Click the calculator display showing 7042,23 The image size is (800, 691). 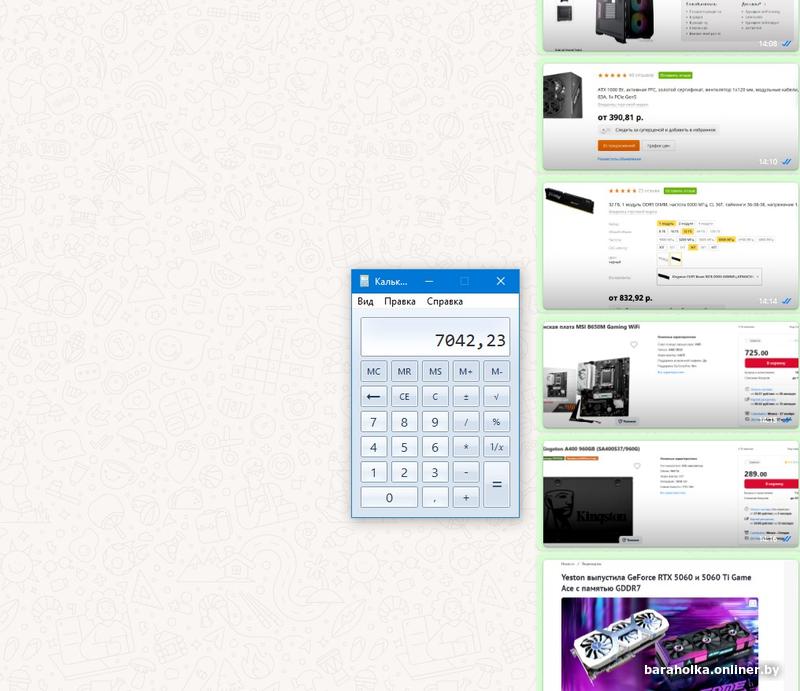pos(435,337)
